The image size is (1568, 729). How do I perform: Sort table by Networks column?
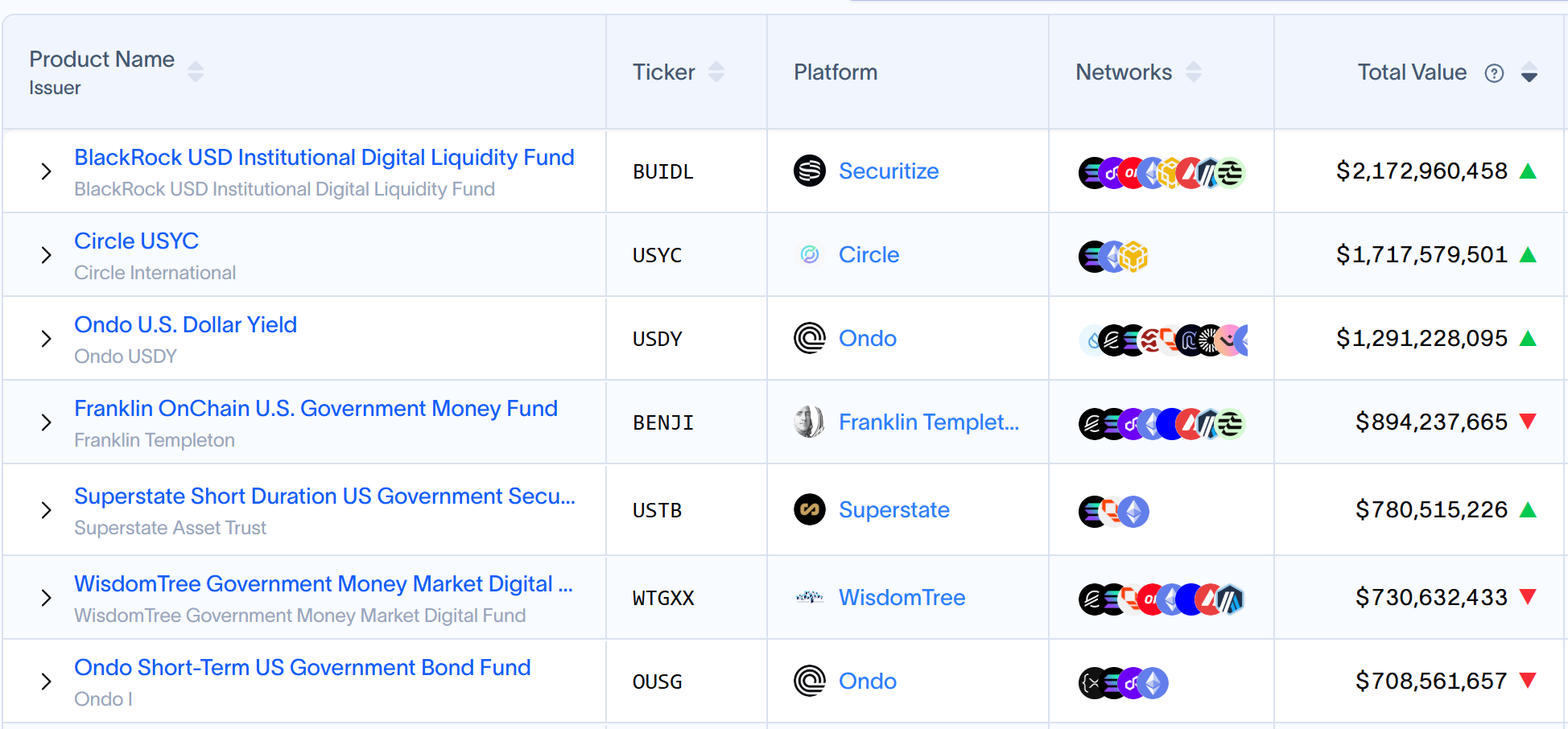pyautogui.click(x=1194, y=72)
